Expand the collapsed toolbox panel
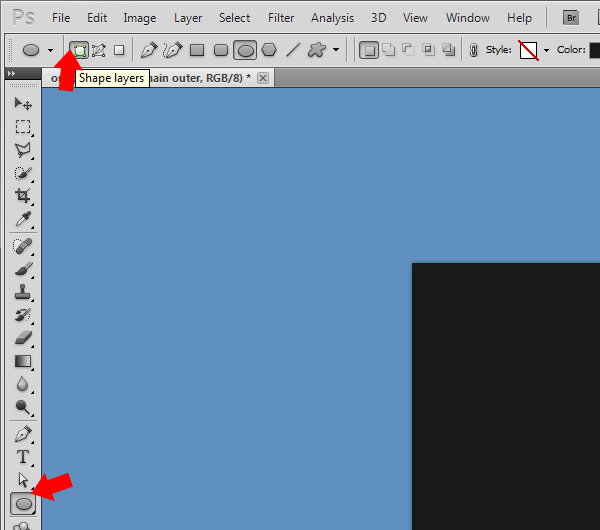Viewport: 600px width, 530px height. point(11,73)
